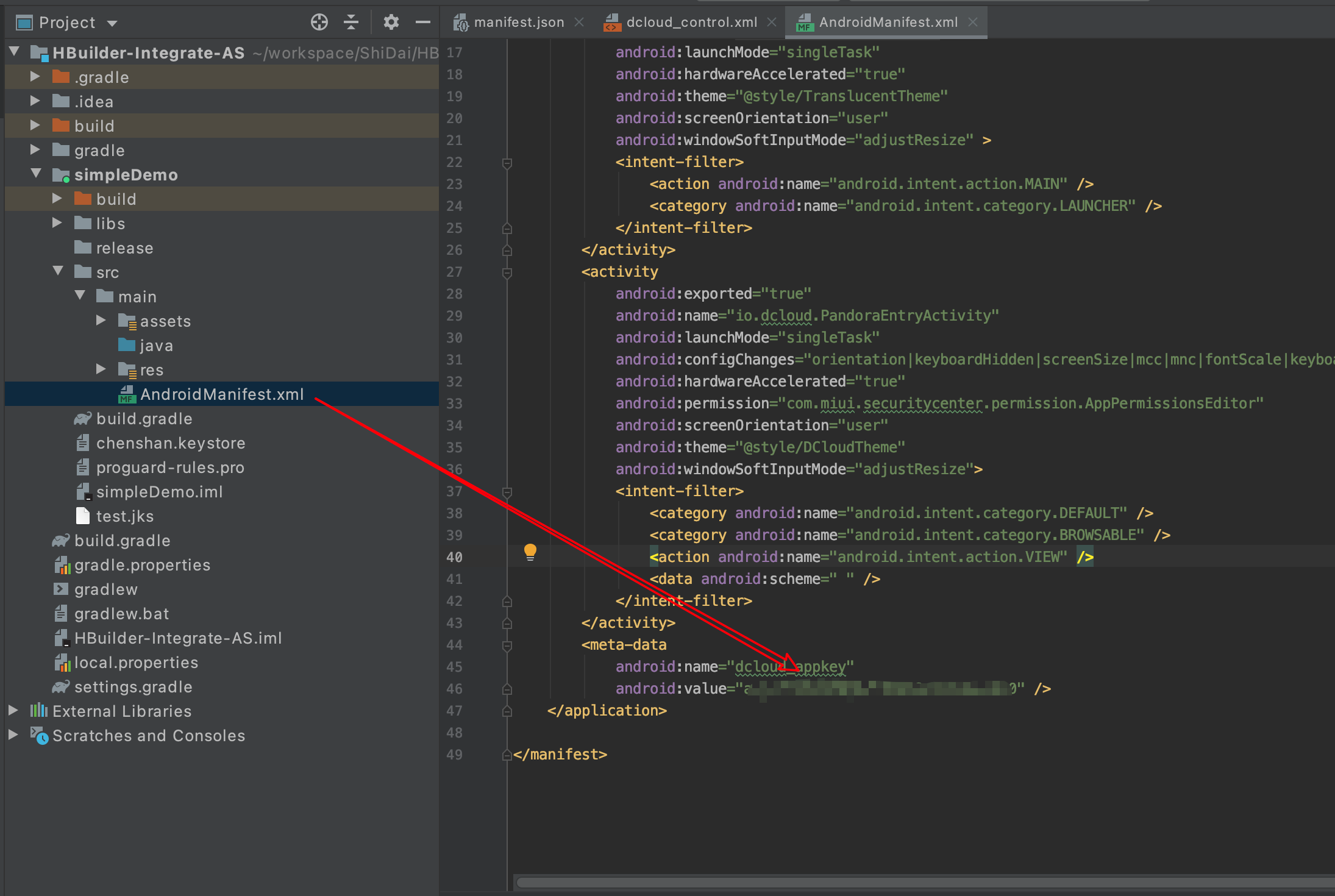Screen dimensions: 1335x896
Task: Expand the .gradle folder
Action: pyautogui.click(x=35, y=77)
